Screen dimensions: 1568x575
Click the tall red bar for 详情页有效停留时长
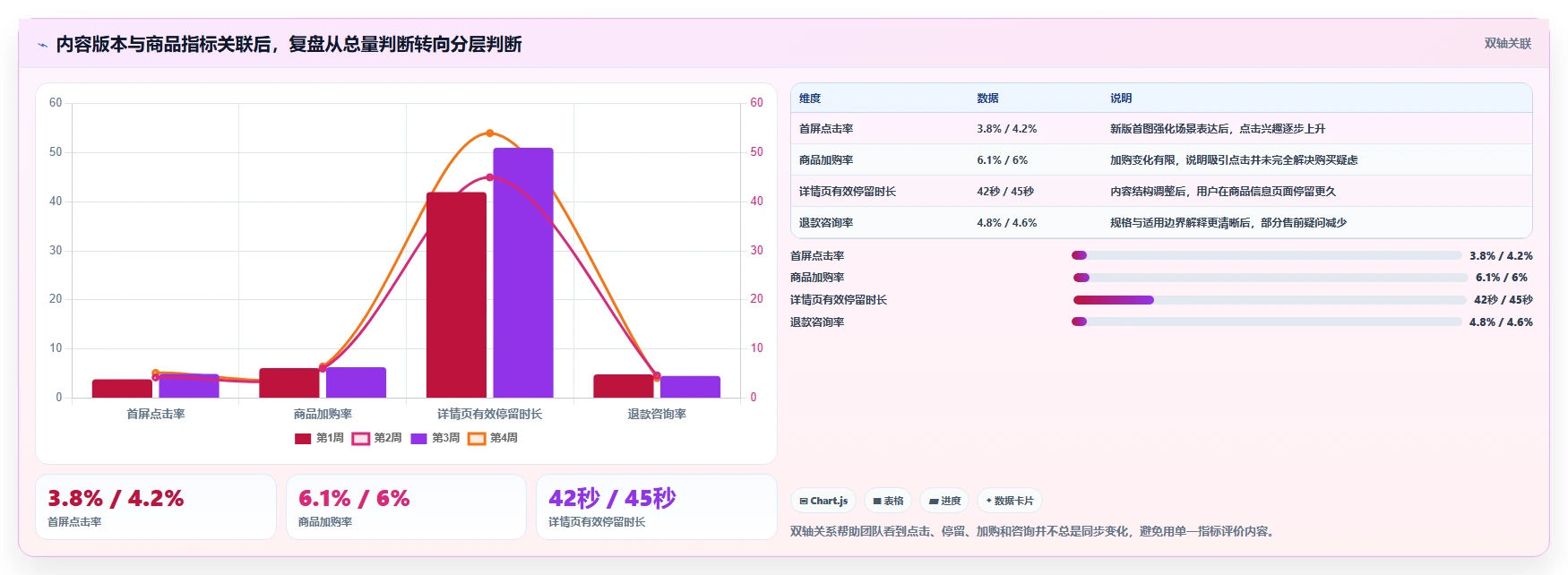coord(456,295)
